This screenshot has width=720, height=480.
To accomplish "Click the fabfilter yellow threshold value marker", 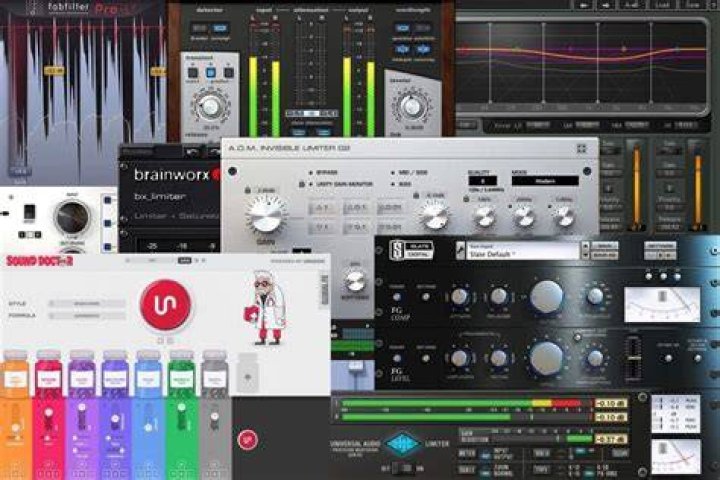I will pos(54,71).
